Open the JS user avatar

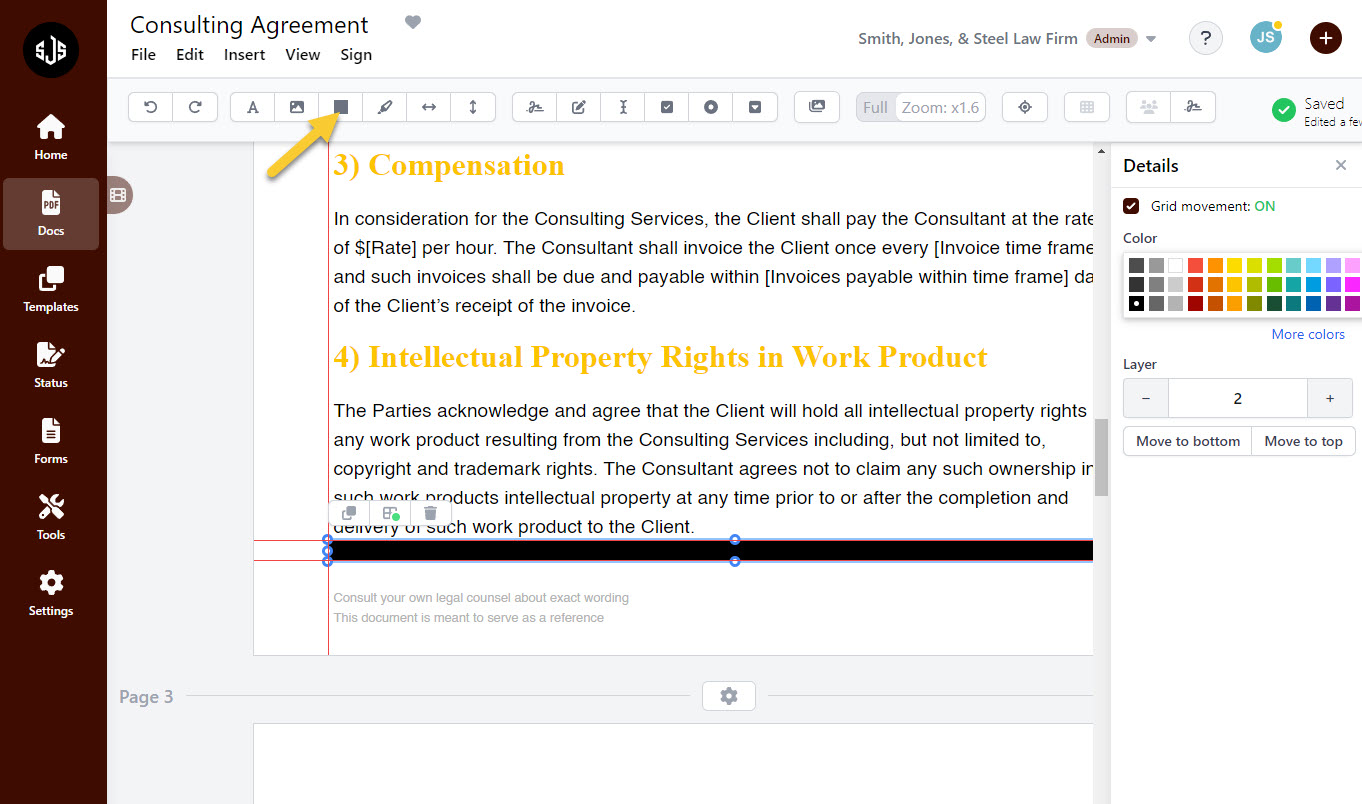click(x=1266, y=38)
